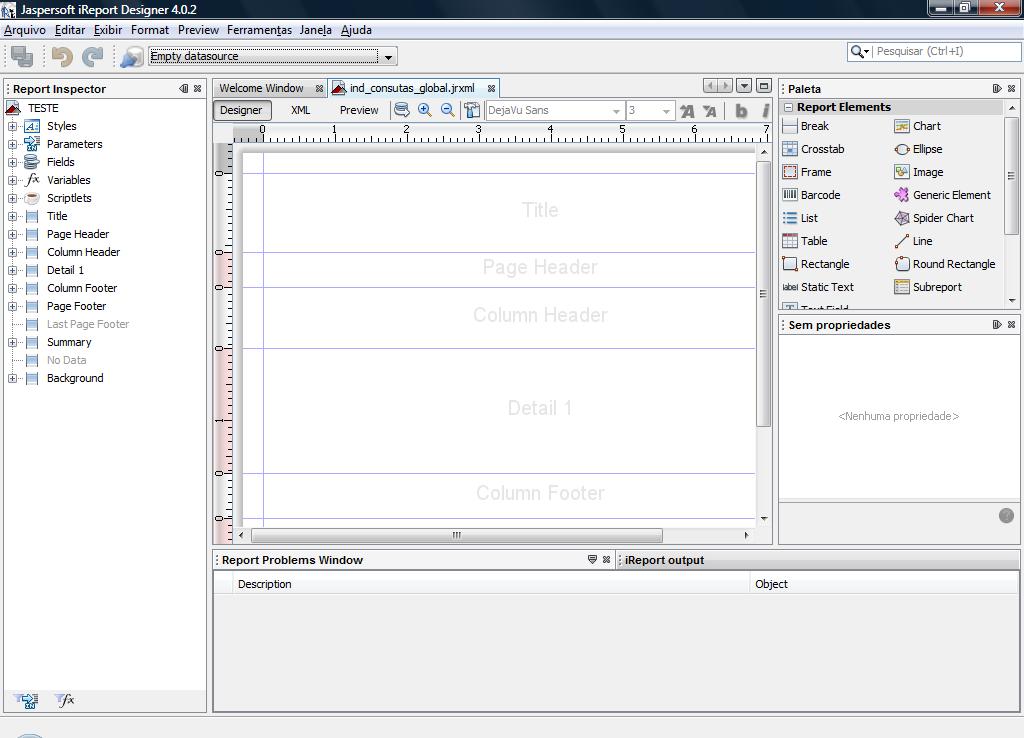Viewport: 1024px width, 738px height.
Task: Select the Rectangle palette element
Action: point(816,264)
